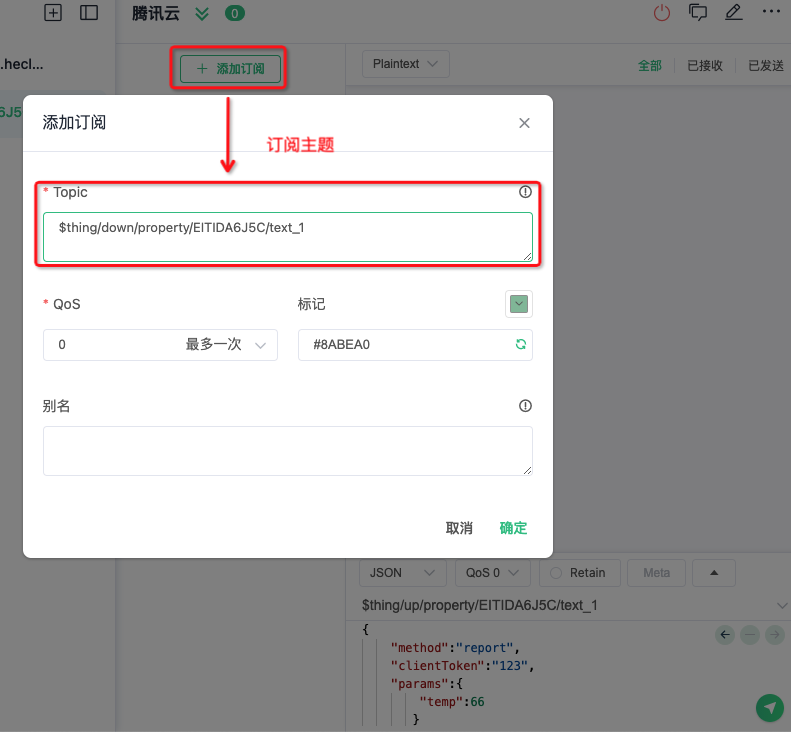This screenshot has width=791, height=732.
Task: Click the green send message icon
Action: point(769,708)
